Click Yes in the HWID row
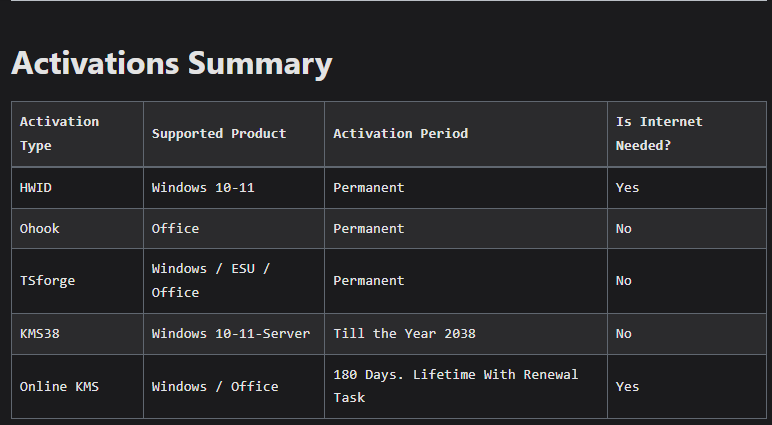Viewport: 772px width, 425px height. [627, 187]
